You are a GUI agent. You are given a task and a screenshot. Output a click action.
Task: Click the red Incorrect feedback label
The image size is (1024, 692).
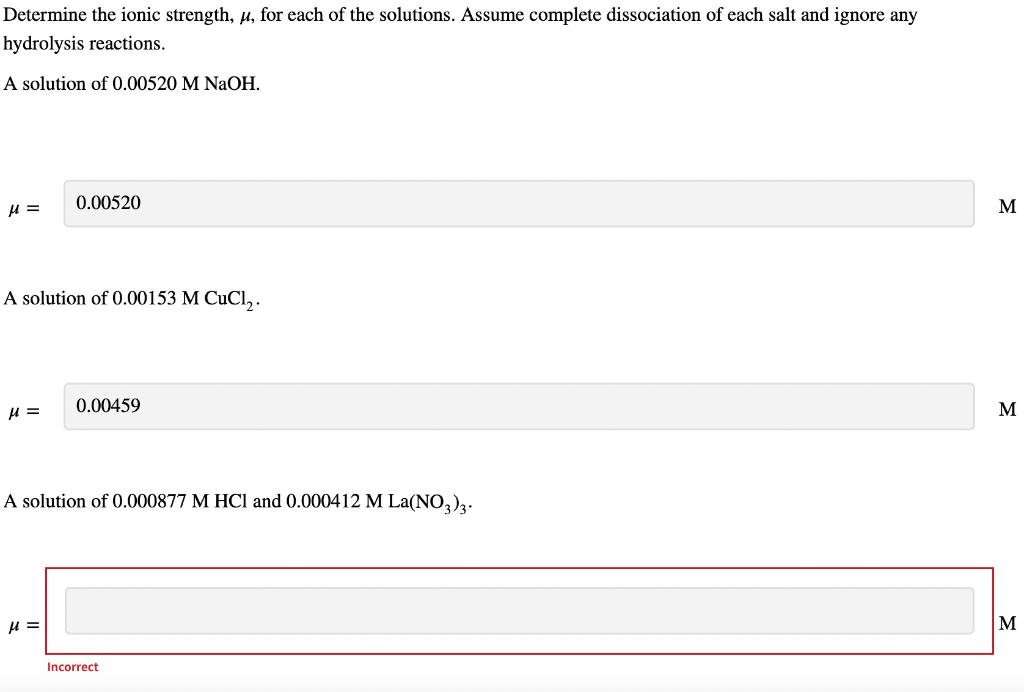[x=71, y=666]
